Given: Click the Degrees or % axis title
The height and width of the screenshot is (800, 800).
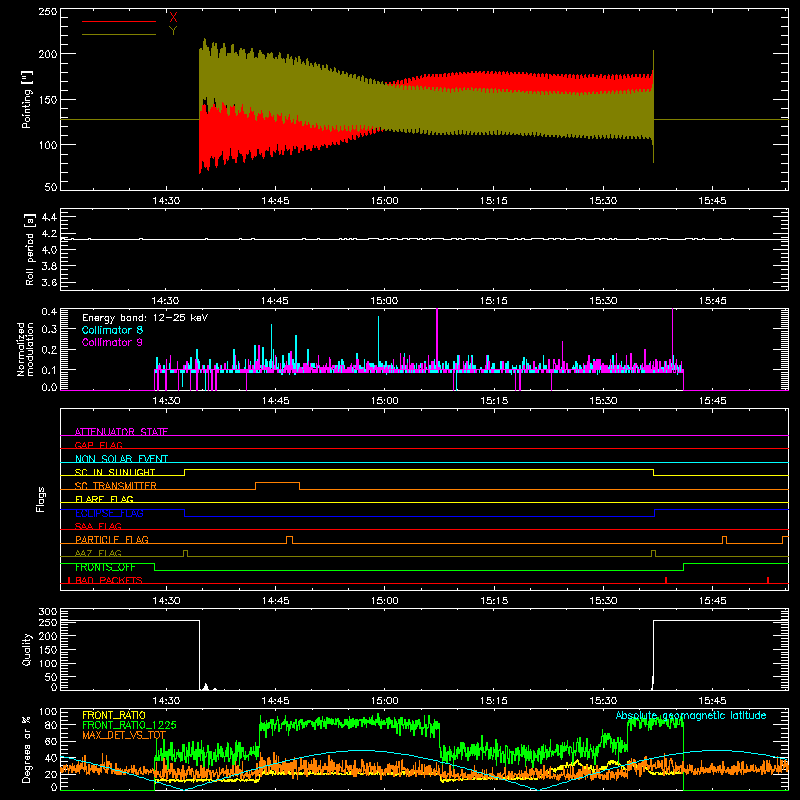Looking at the screenshot, I should click(x=27, y=750).
